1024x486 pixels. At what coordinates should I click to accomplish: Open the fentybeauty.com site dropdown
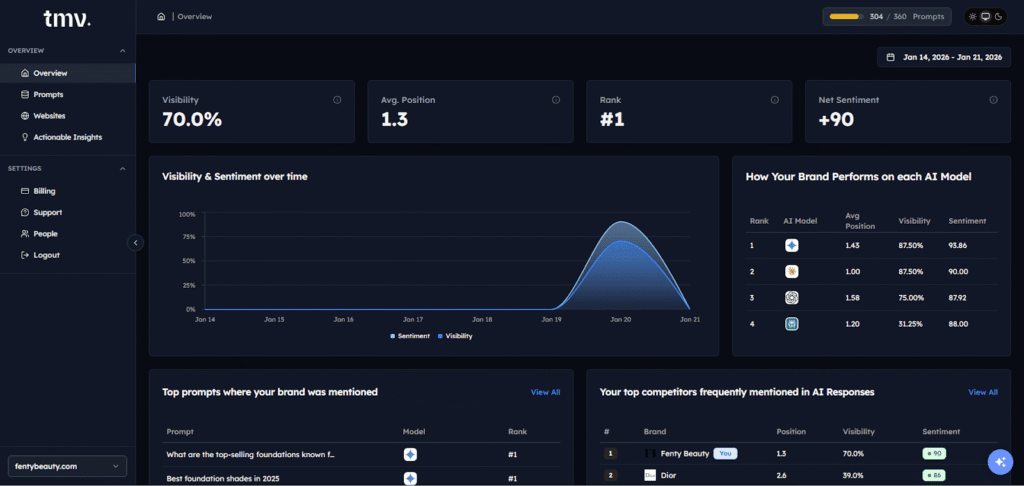click(x=67, y=466)
